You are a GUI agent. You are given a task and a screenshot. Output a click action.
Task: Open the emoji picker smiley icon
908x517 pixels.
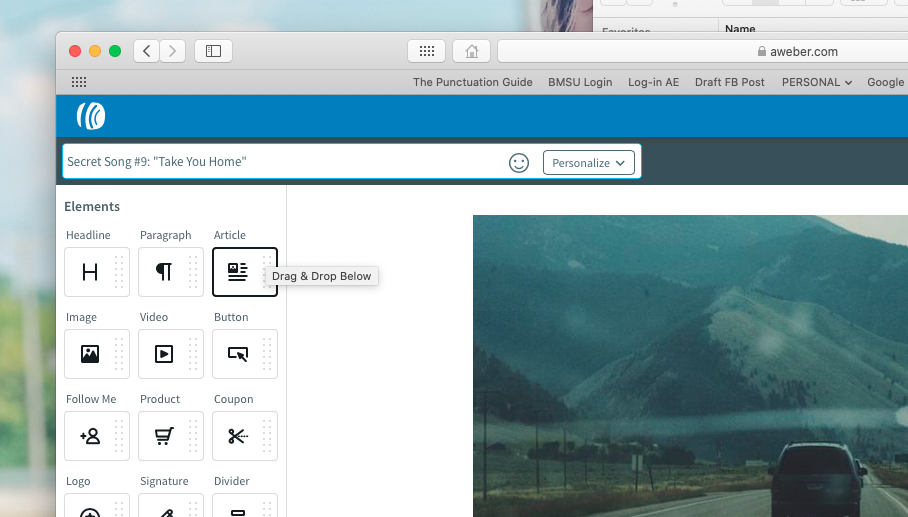tap(519, 163)
